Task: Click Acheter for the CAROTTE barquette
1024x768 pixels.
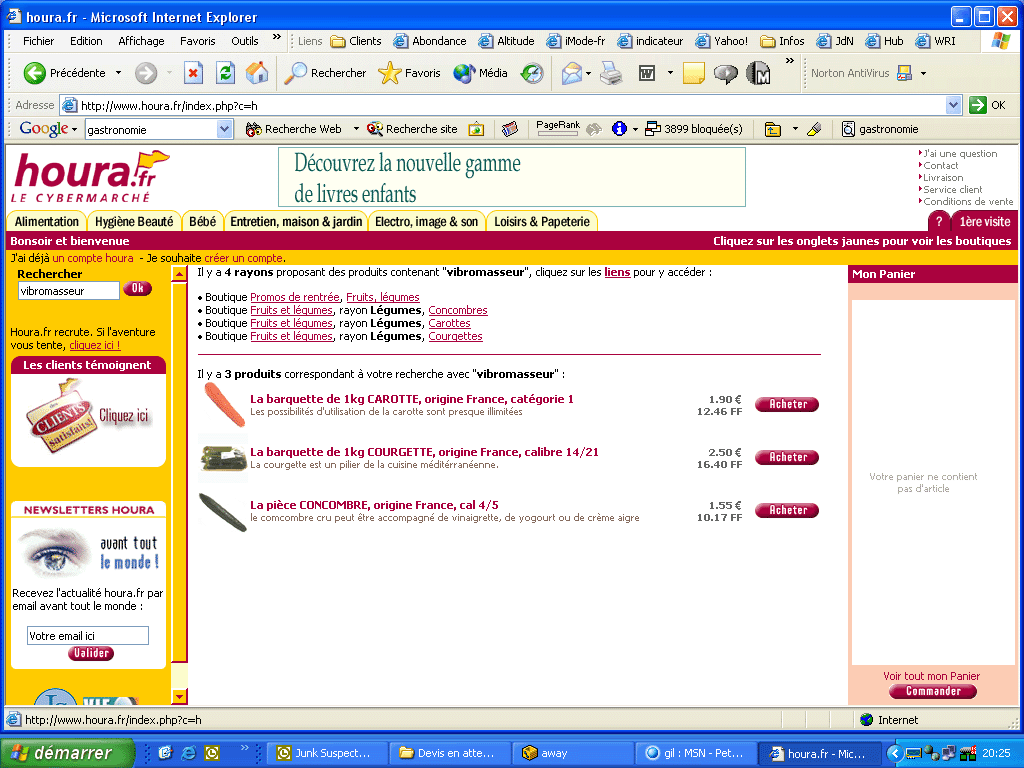Action: 787,404
